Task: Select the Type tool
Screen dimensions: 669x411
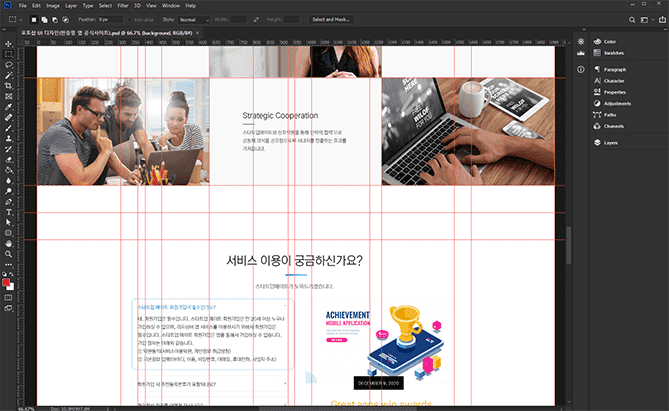Action: click(x=8, y=212)
